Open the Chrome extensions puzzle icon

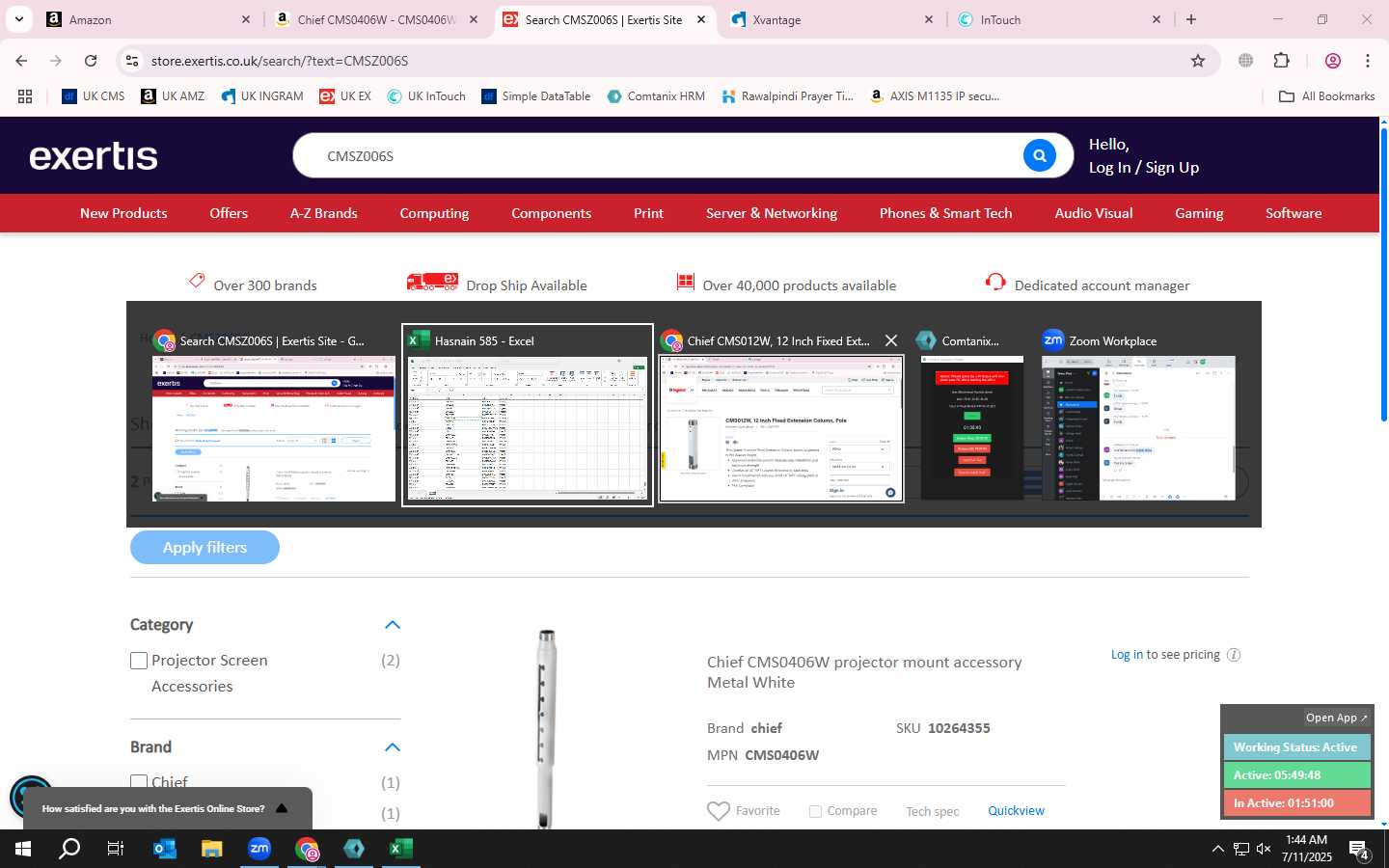(1281, 61)
